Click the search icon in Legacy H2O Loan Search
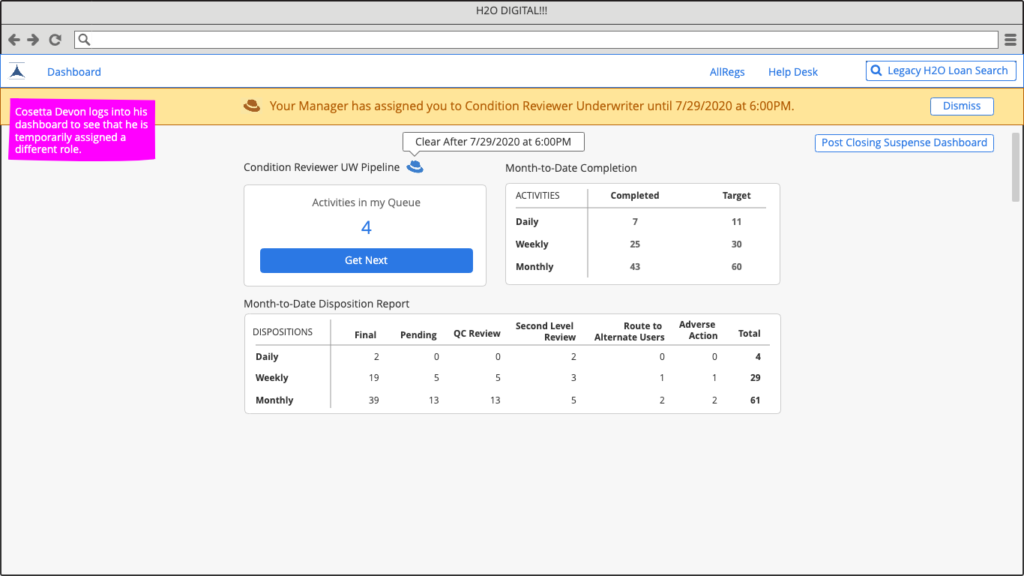Image resolution: width=1024 pixels, height=576 pixels. point(877,71)
